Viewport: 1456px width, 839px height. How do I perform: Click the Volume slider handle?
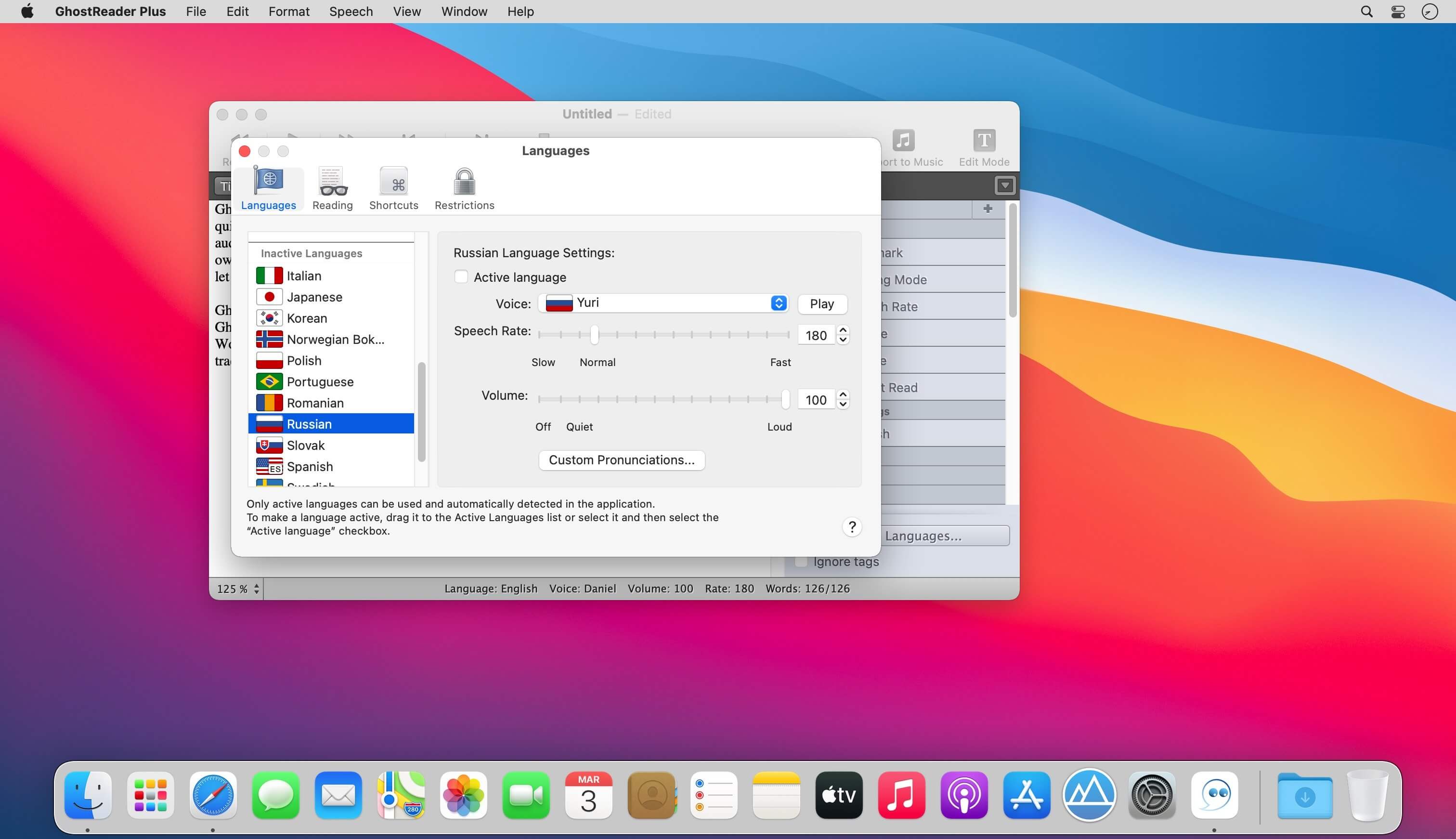coord(785,399)
